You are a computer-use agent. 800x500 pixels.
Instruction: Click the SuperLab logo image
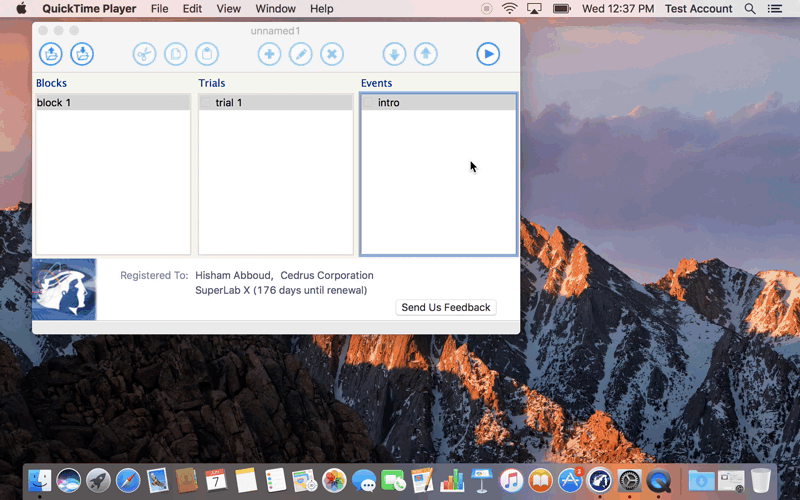(64, 289)
